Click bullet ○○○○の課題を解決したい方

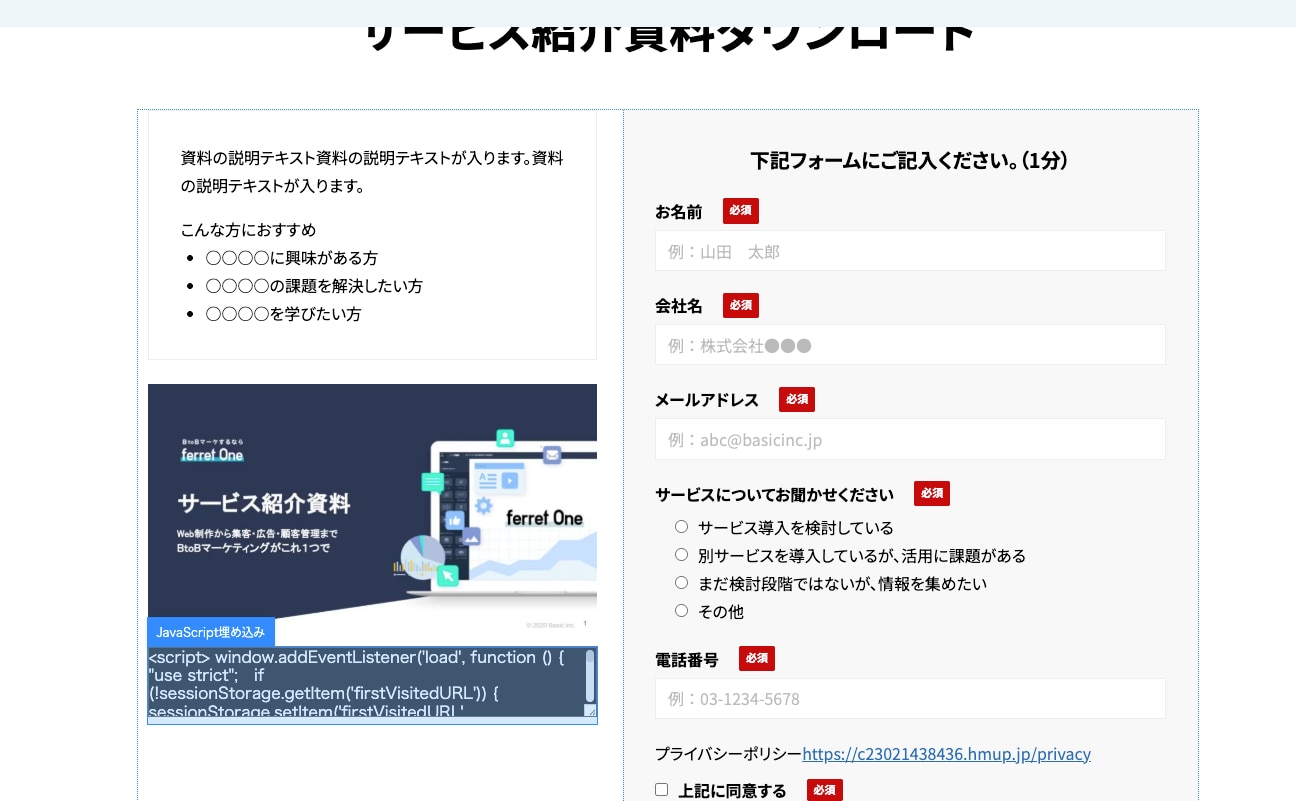314,286
